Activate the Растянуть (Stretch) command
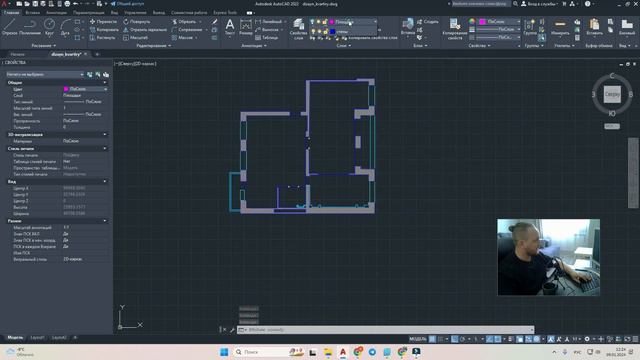 [102, 38]
